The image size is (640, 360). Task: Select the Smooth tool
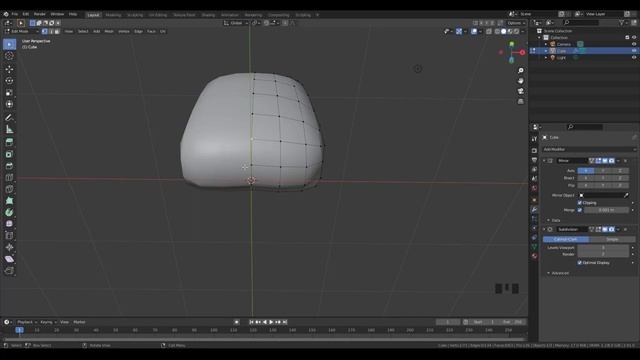tap(9, 224)
